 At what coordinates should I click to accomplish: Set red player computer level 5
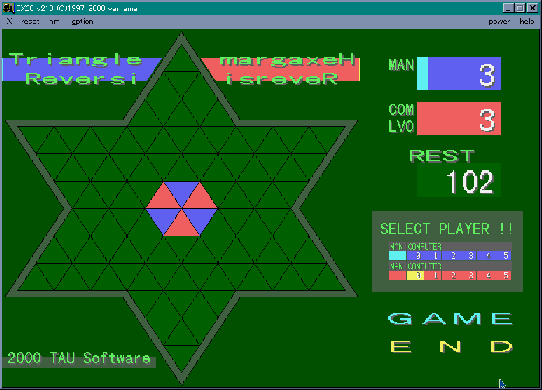pyautogui.click(x=503, y=276)
